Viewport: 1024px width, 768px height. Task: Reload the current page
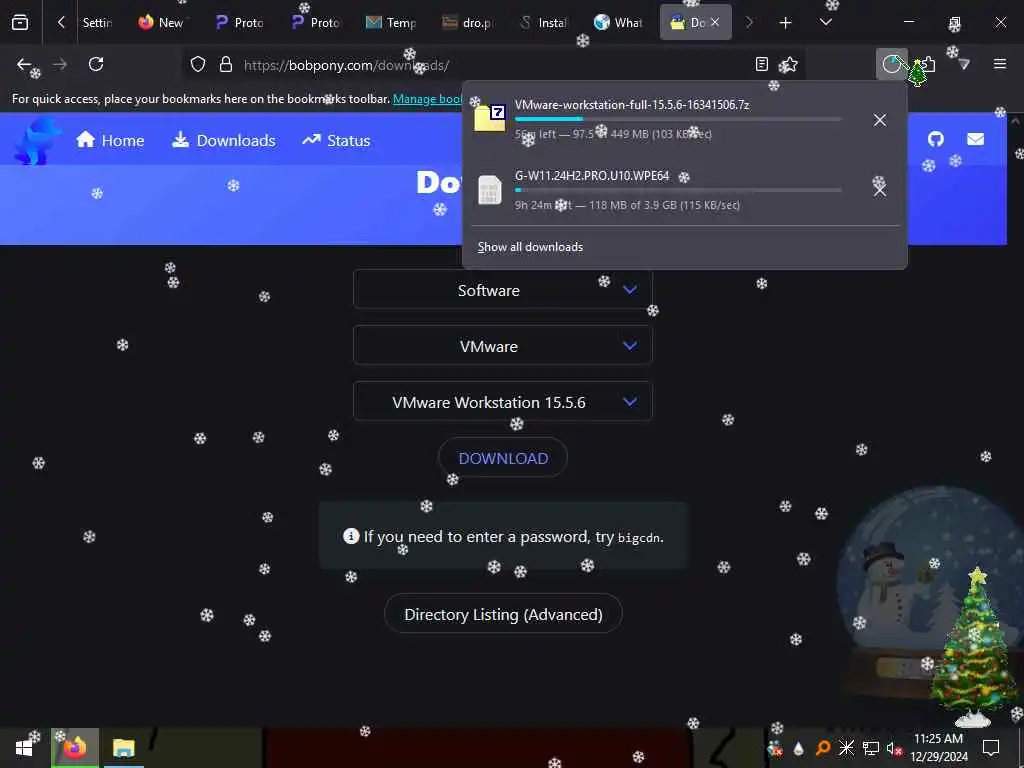tap(96, 64)
